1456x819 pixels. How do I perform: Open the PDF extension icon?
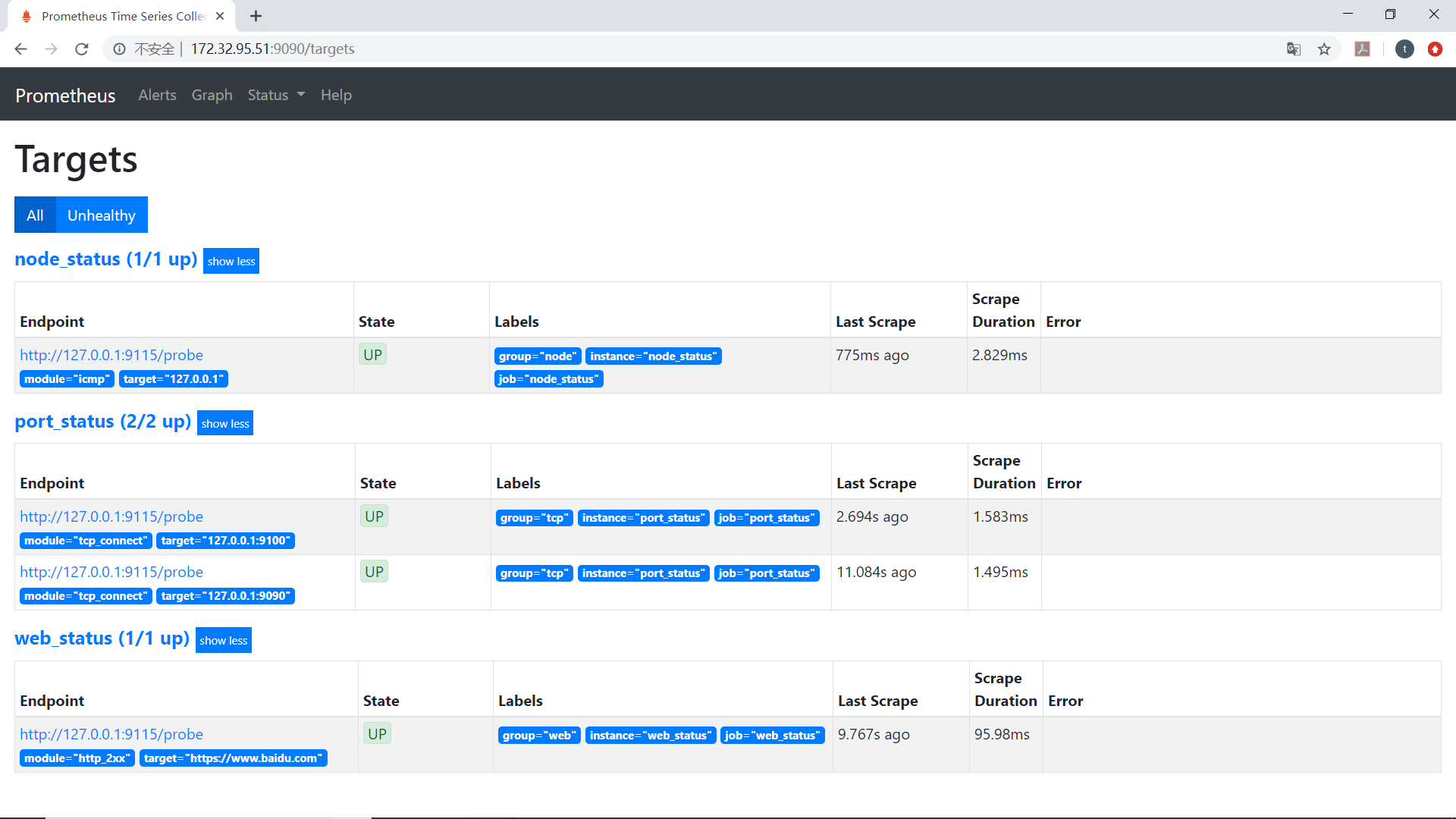pos(1363,49)
